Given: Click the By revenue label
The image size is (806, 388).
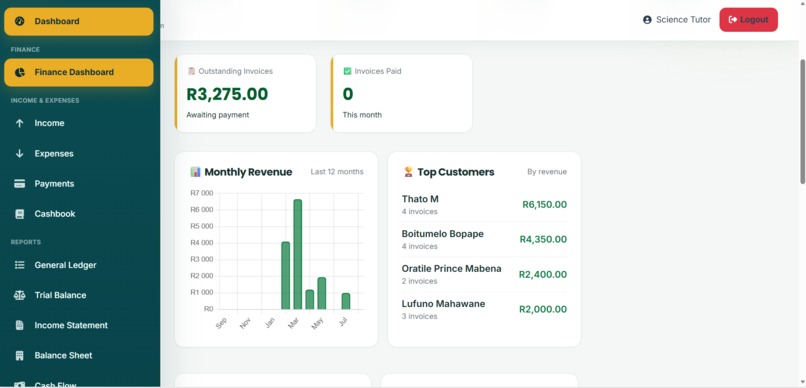Looking at the screenshot, I should pos(547,172).
